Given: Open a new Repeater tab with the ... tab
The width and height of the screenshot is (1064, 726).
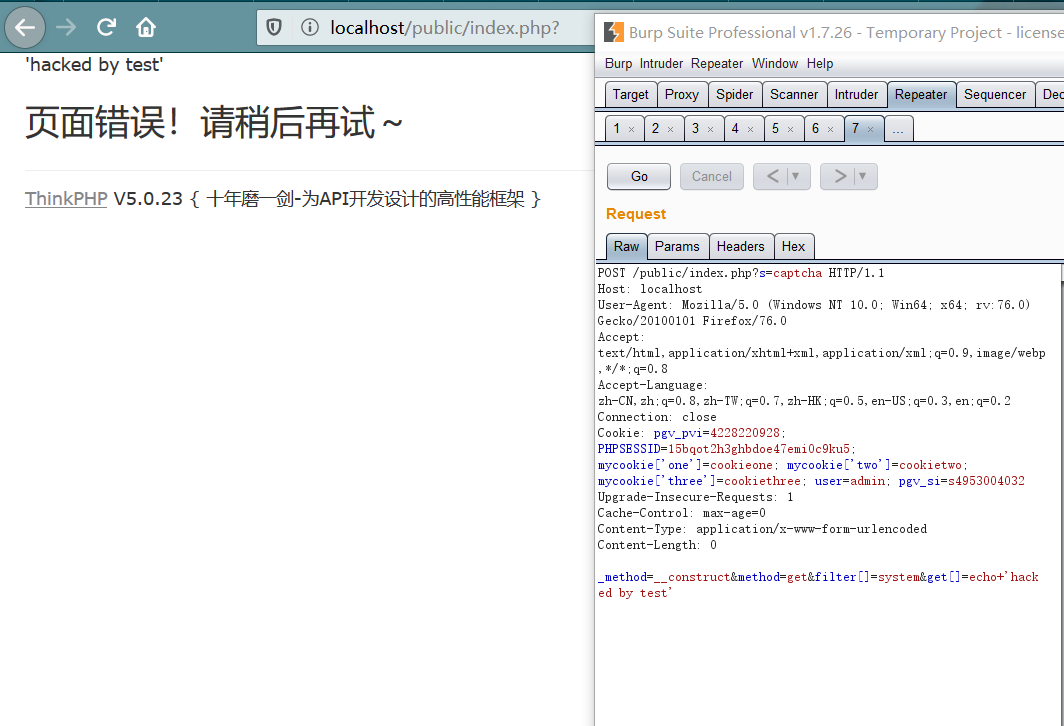Looking at the screenshot, I should click(x=898, y=128).
